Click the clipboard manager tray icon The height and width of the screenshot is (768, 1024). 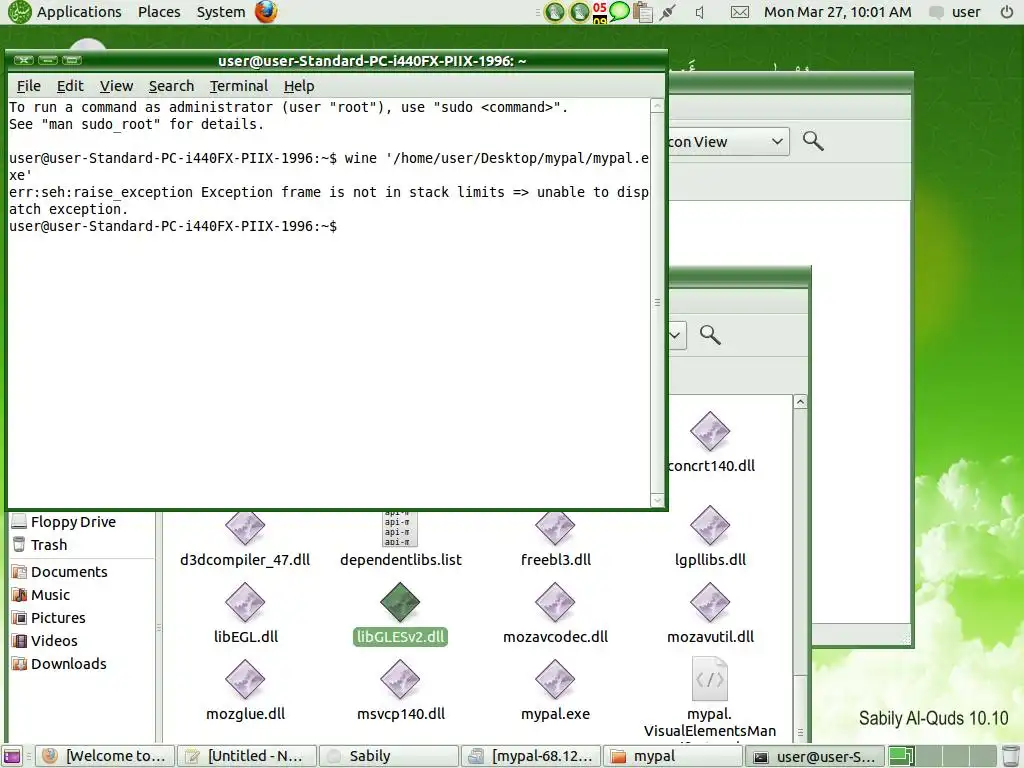(x=643, y=12)
